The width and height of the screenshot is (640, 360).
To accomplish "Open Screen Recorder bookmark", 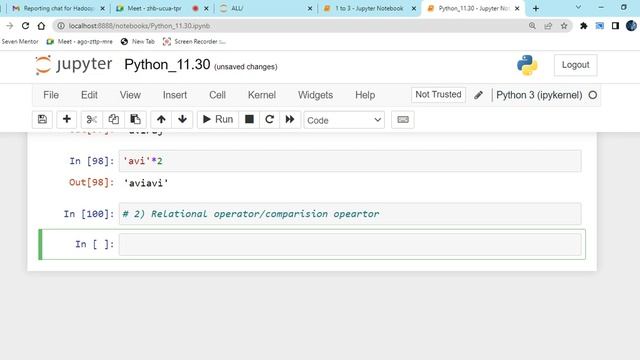I will pyautogui.click(x=194, y=42).
